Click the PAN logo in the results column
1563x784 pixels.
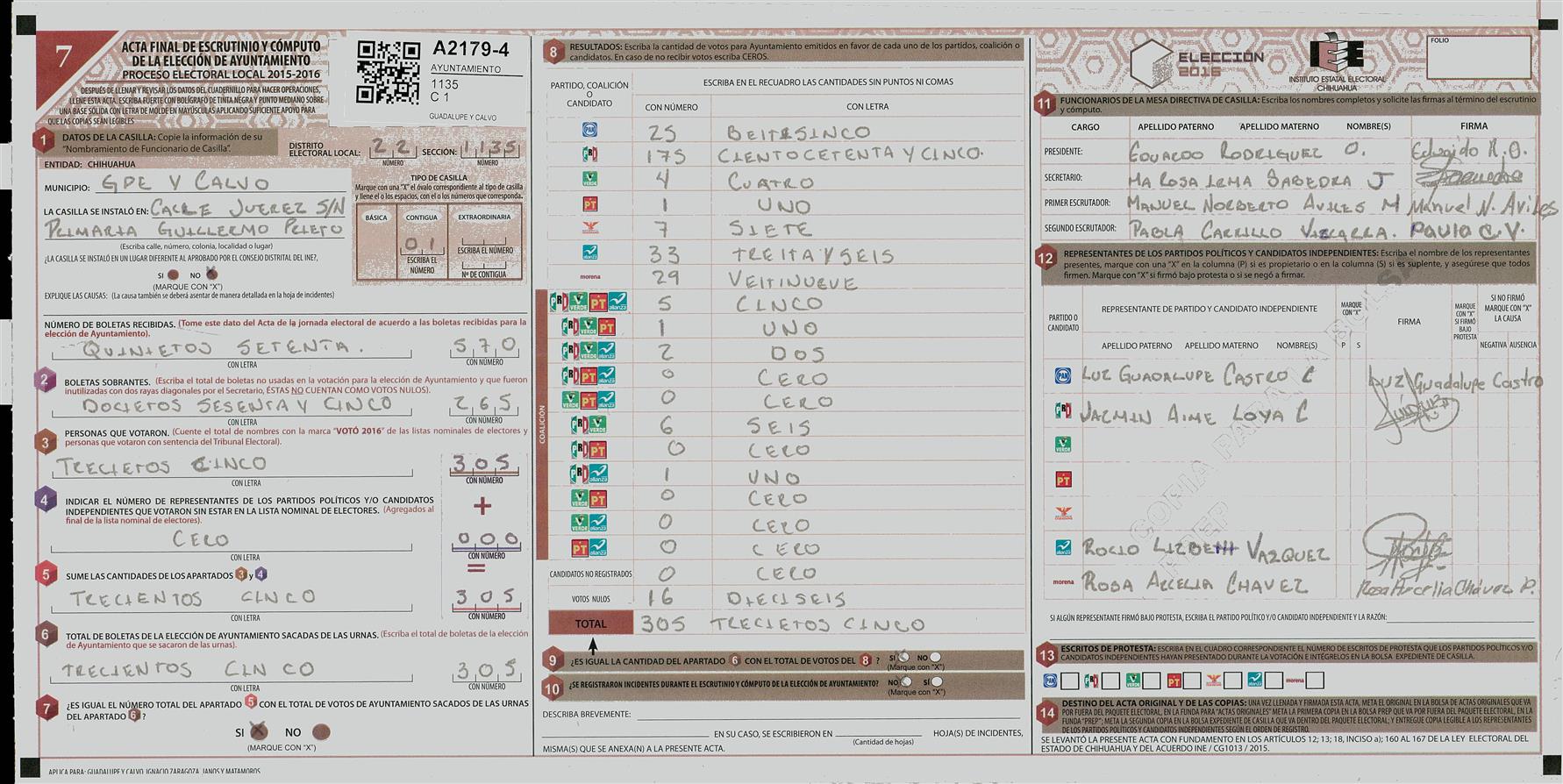click(590, 130)
